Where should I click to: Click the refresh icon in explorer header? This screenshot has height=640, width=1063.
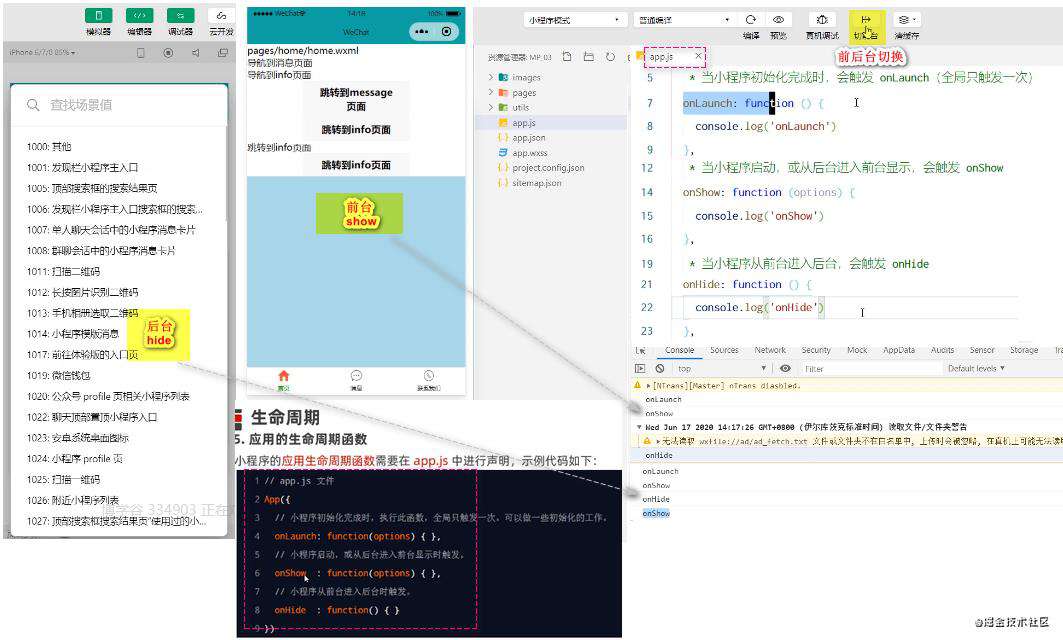coord(610,57)
